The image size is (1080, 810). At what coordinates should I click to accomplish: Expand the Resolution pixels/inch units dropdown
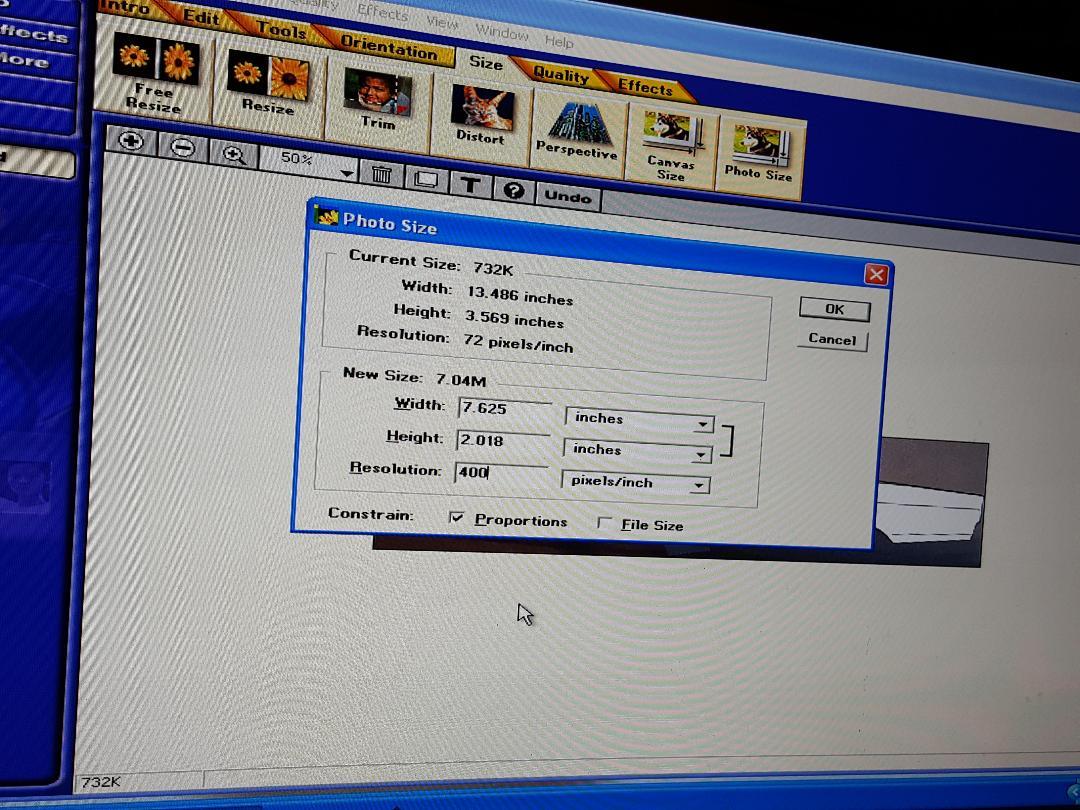tap(698, 486)
